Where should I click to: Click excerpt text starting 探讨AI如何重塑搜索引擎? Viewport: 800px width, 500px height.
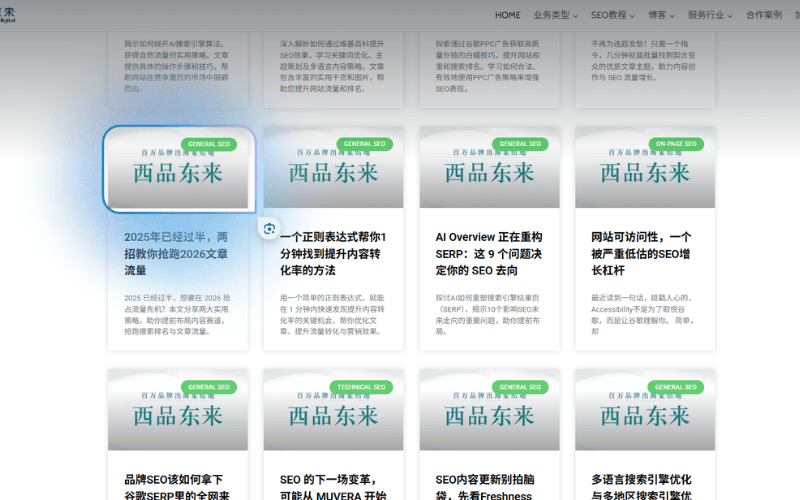(487, 314)
